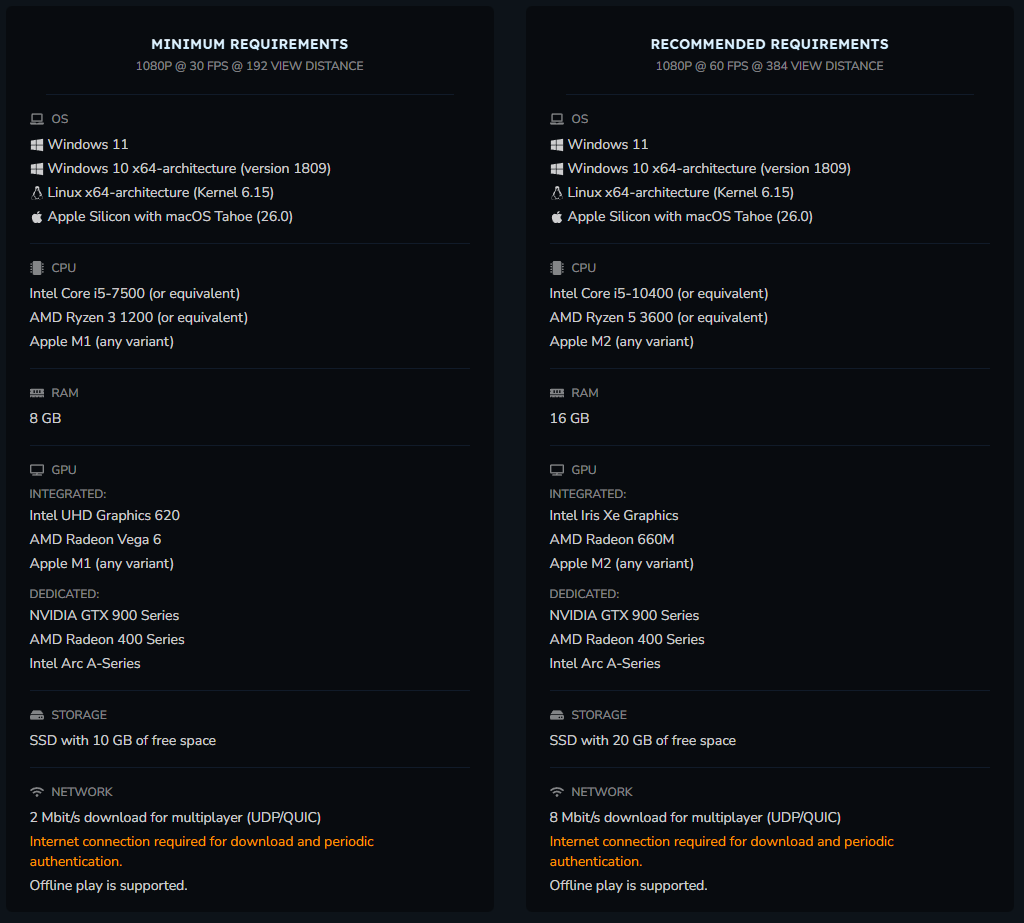Click the GPU monitor icon in Minimum Requirements
This screenshot has height=923, width=1024.
click(37, 470)
